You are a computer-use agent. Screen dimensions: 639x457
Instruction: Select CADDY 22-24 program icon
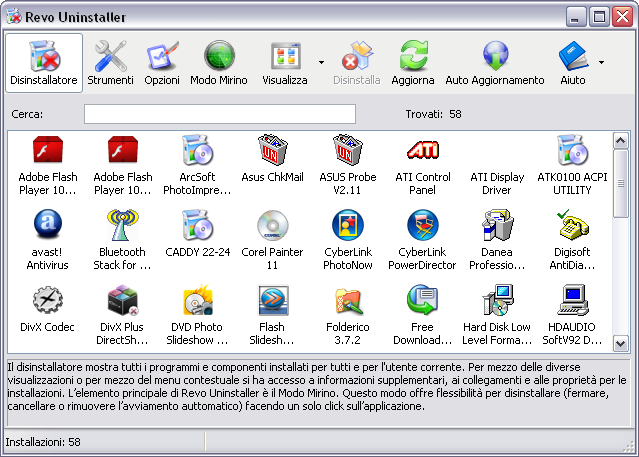[197, 225]
